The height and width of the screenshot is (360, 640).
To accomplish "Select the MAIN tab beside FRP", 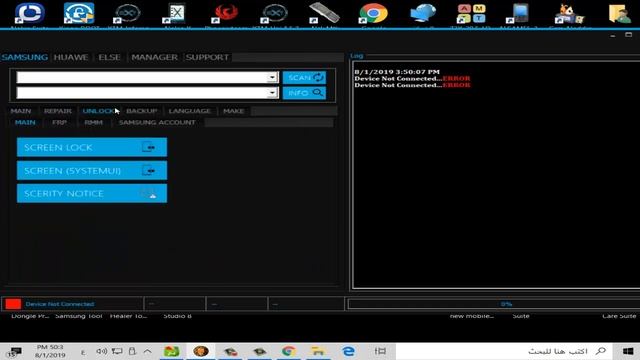I will 25,122.
